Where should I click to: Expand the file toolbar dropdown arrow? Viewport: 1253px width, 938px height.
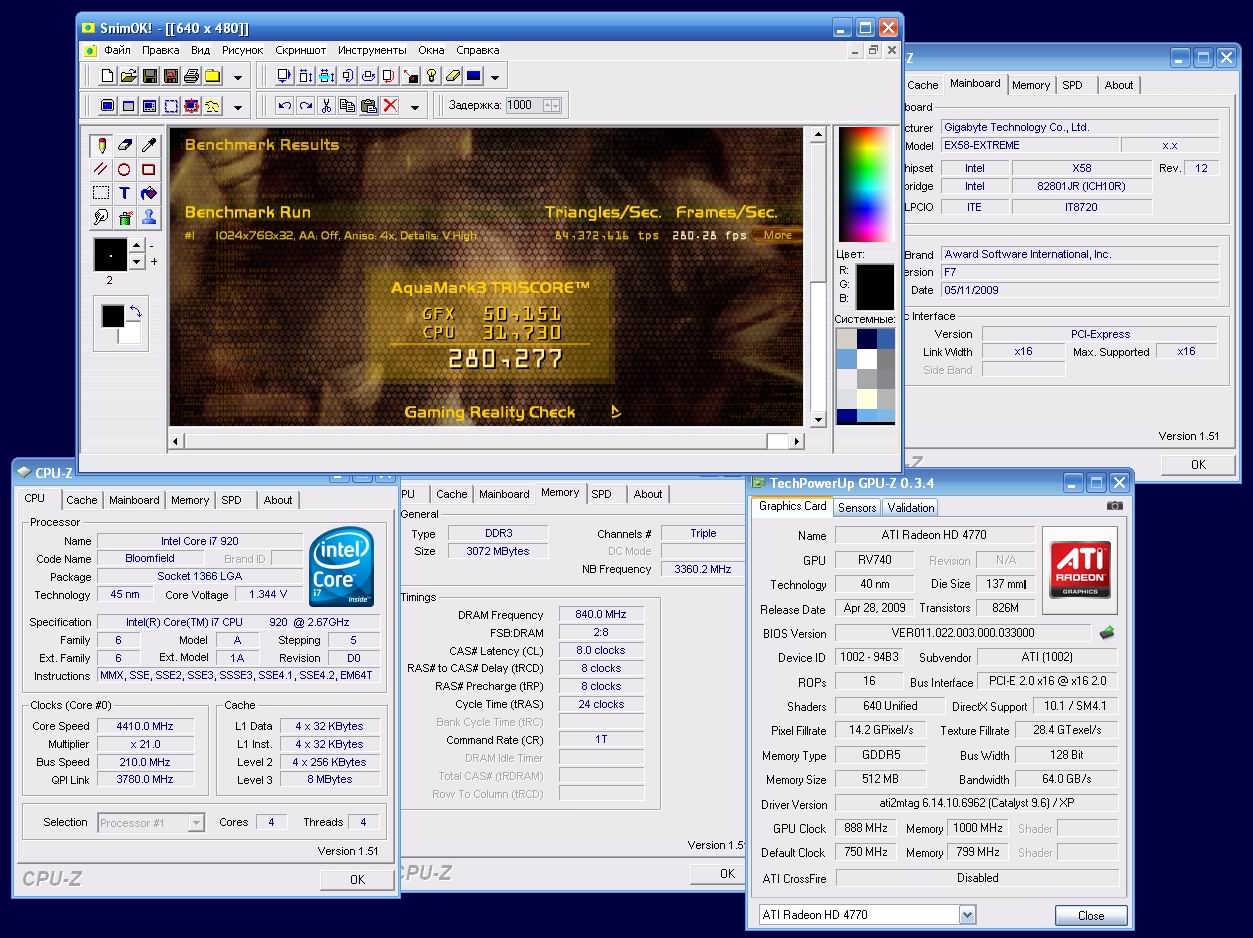[238, 77]
